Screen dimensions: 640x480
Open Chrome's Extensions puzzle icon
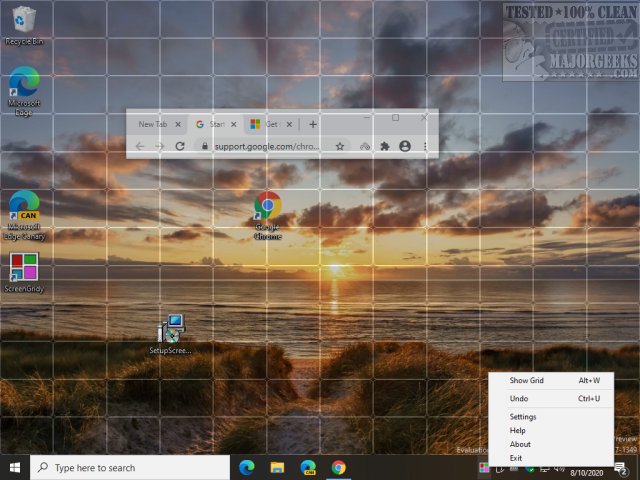click(x=384, y=146)
